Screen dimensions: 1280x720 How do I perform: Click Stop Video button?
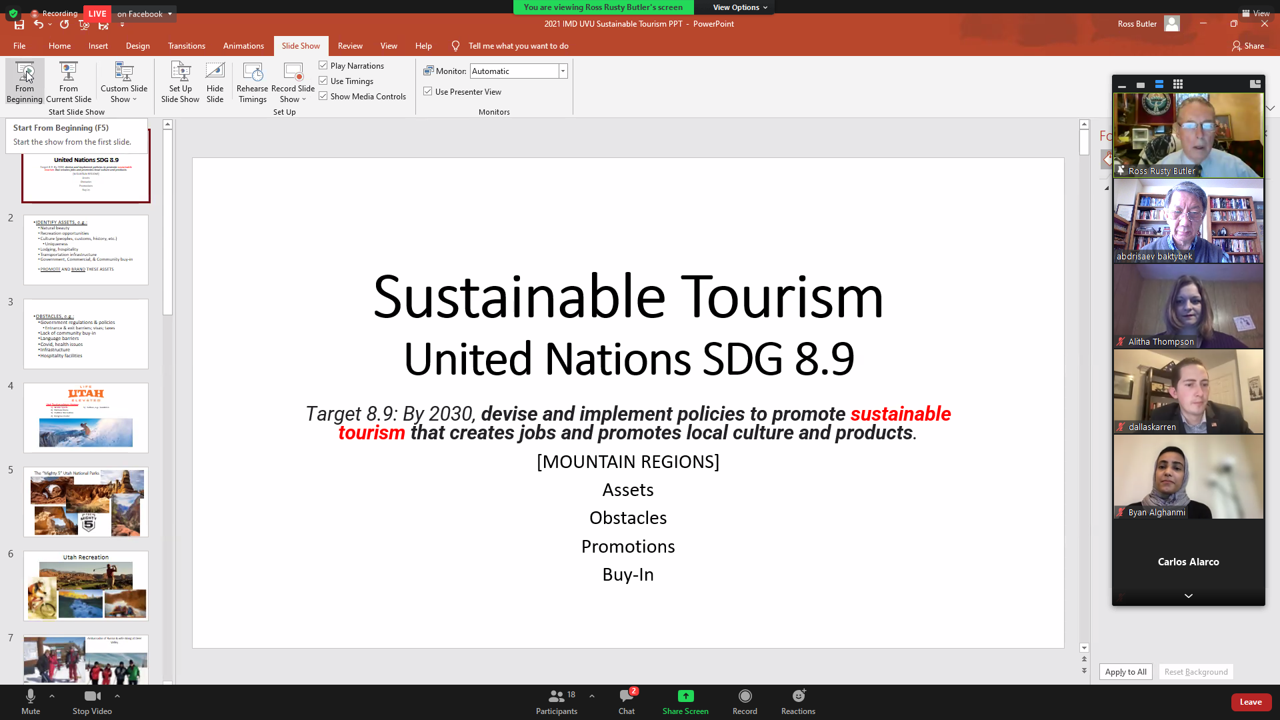tap(92, 702)
